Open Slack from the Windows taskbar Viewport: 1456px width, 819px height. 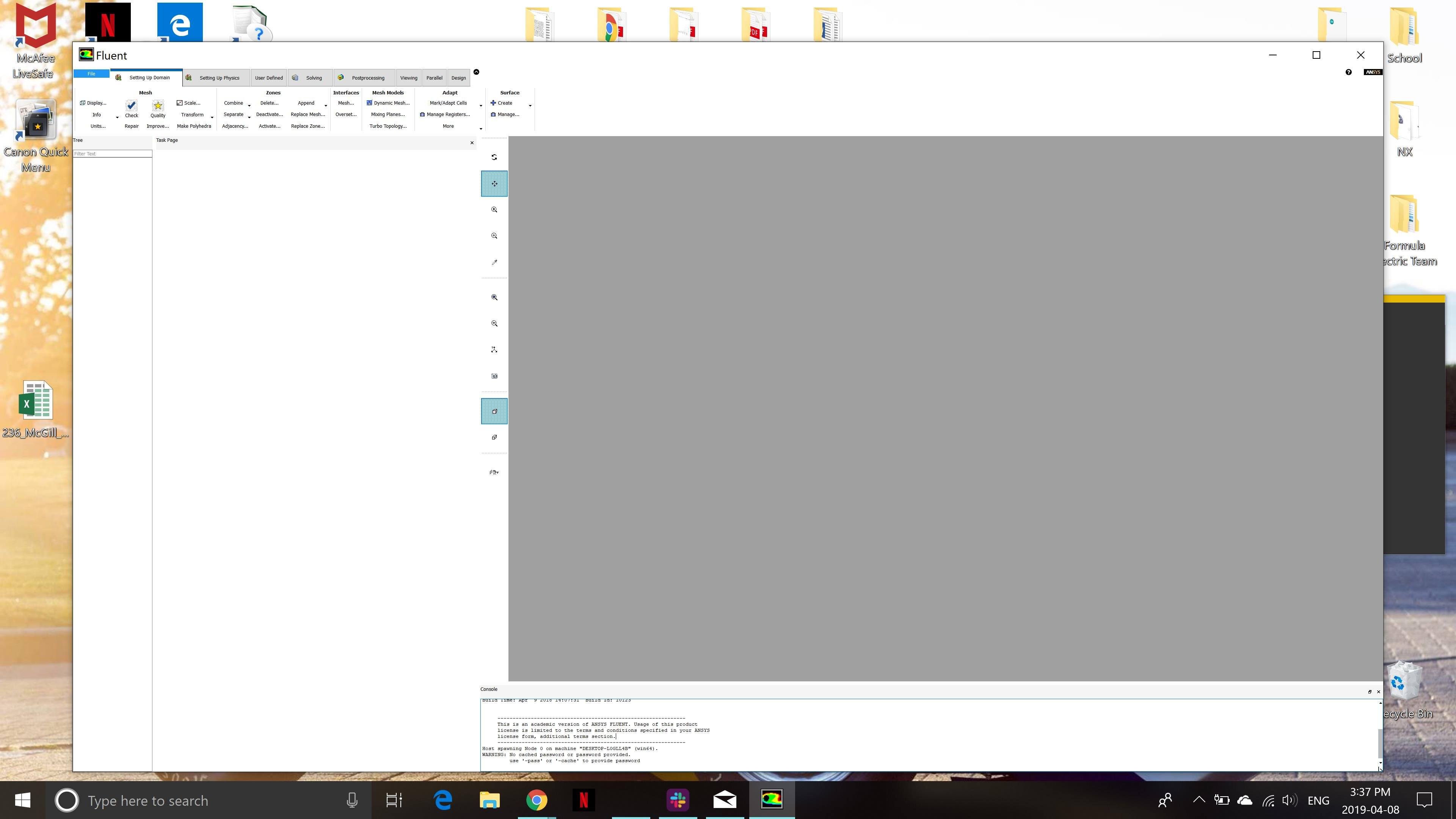pyautogui.click(x=678, y=800)
